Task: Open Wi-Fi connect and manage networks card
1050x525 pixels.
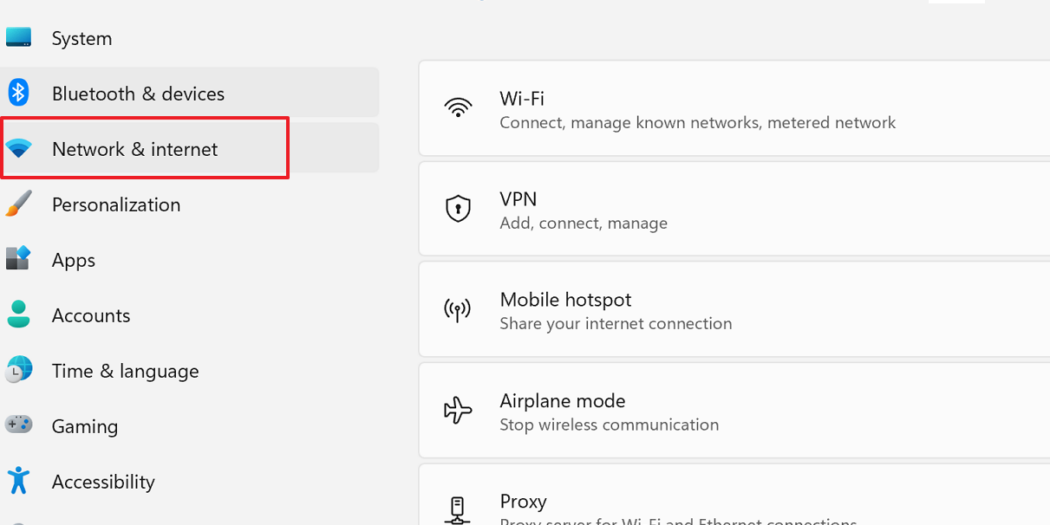Action: (x=697, y=110)
